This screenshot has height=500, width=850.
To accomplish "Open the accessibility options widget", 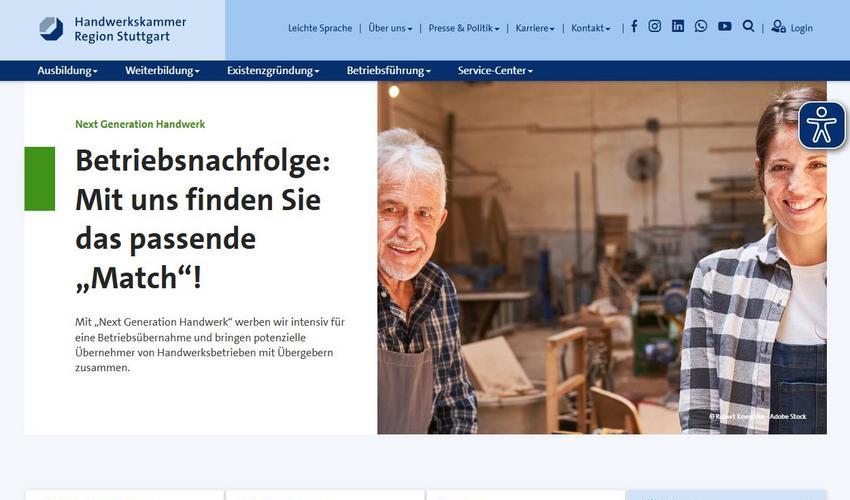I will point(822,125).
